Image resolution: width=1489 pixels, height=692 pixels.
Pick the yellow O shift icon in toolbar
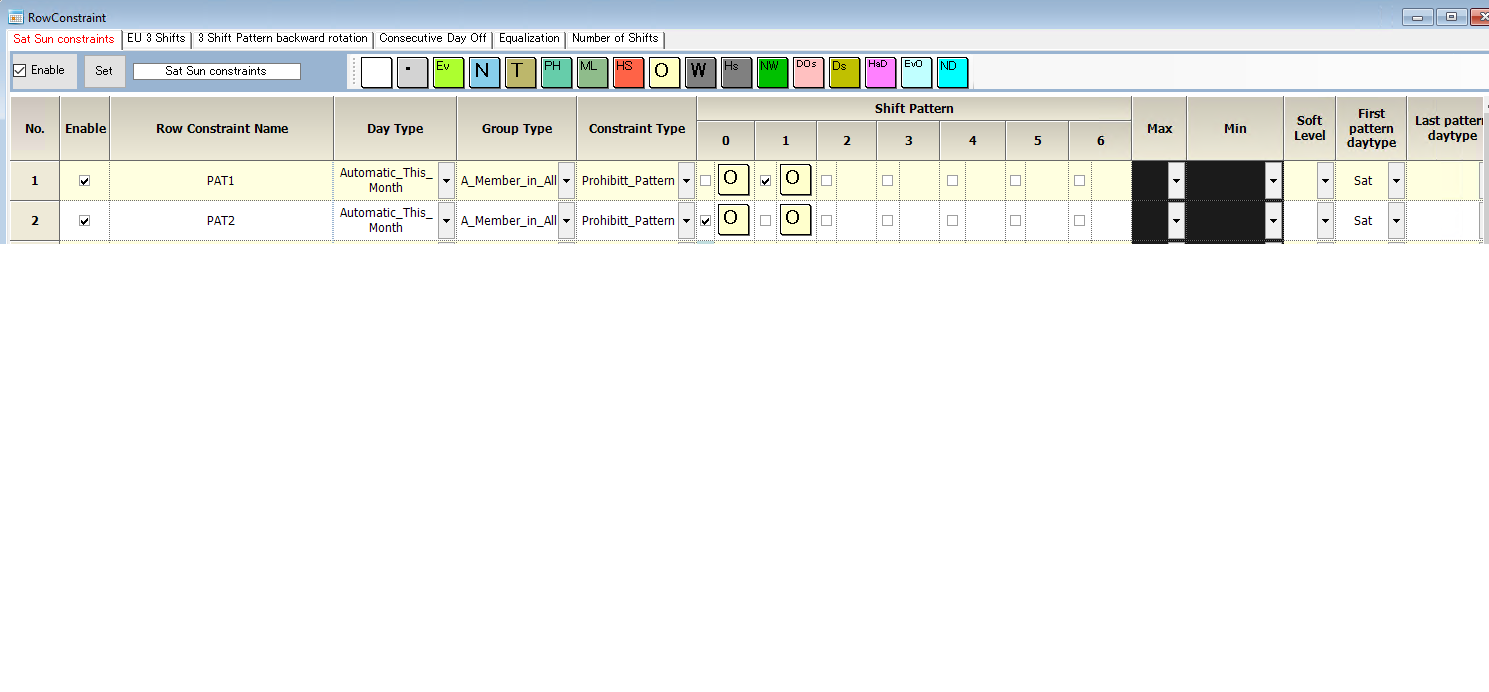coord(665,73)
